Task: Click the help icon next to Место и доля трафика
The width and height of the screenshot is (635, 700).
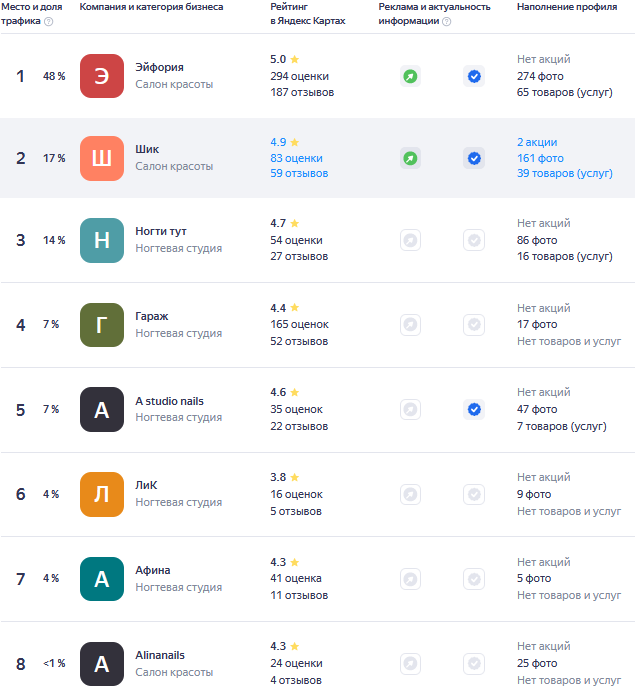Action: pos(49,21)
